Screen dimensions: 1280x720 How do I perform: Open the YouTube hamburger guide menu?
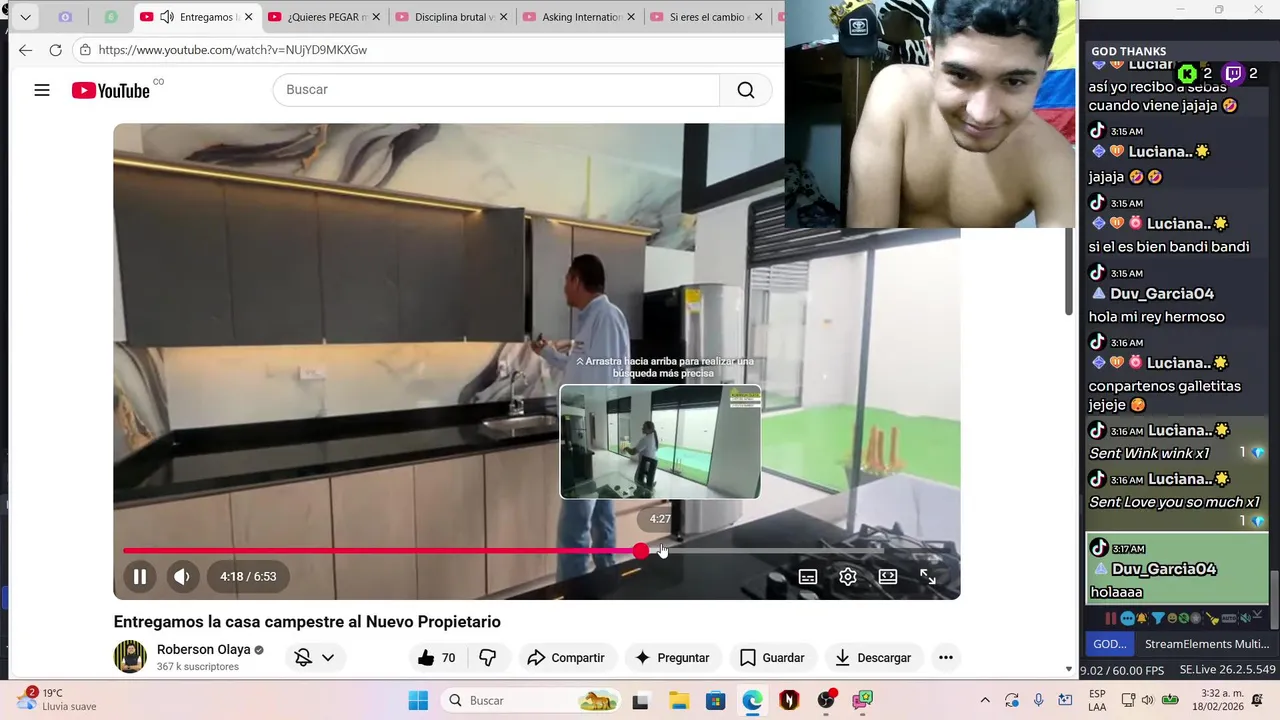[x=42, y=90]
